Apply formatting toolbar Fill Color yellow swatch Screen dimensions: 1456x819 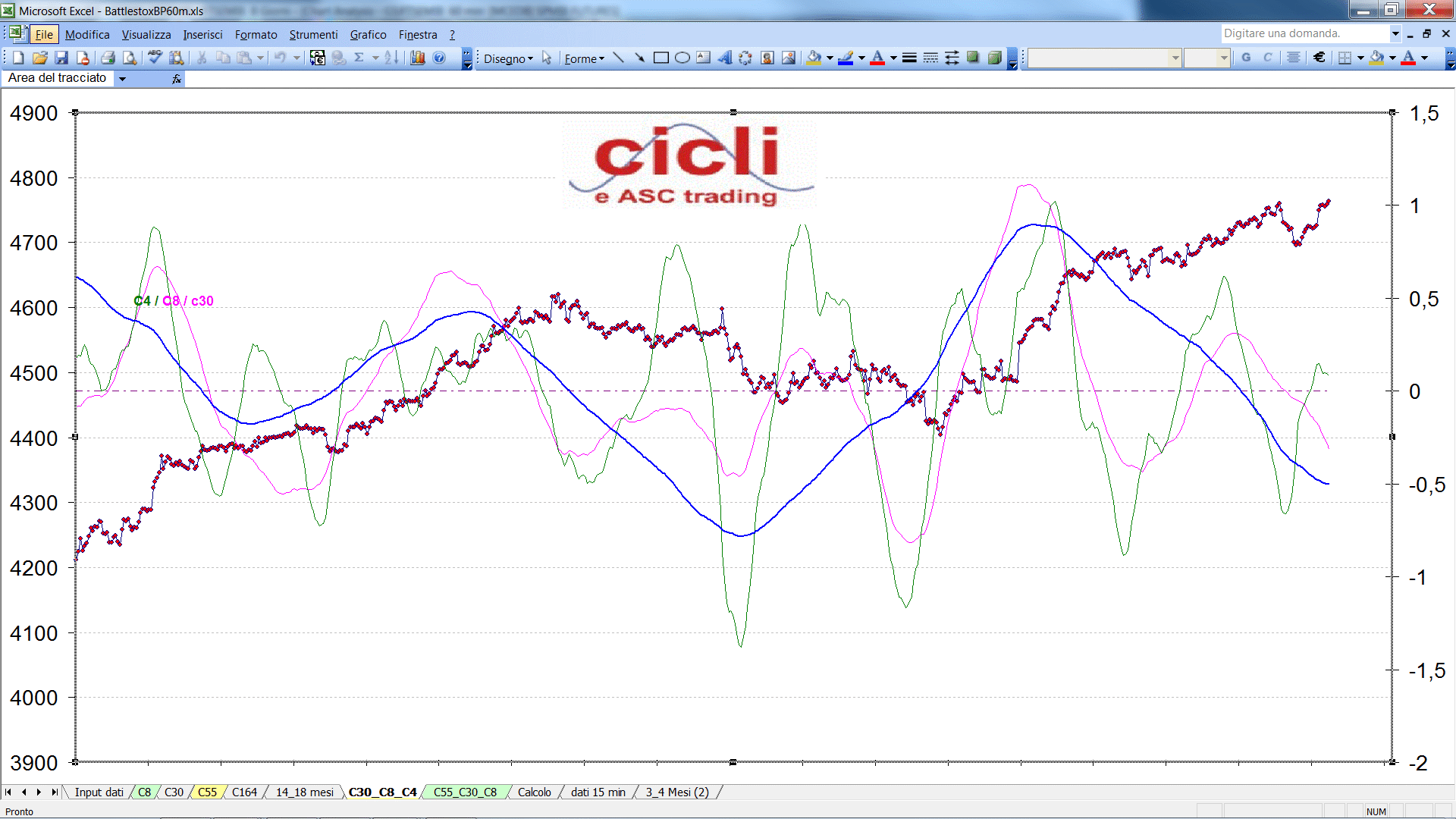coord(1377,58)
